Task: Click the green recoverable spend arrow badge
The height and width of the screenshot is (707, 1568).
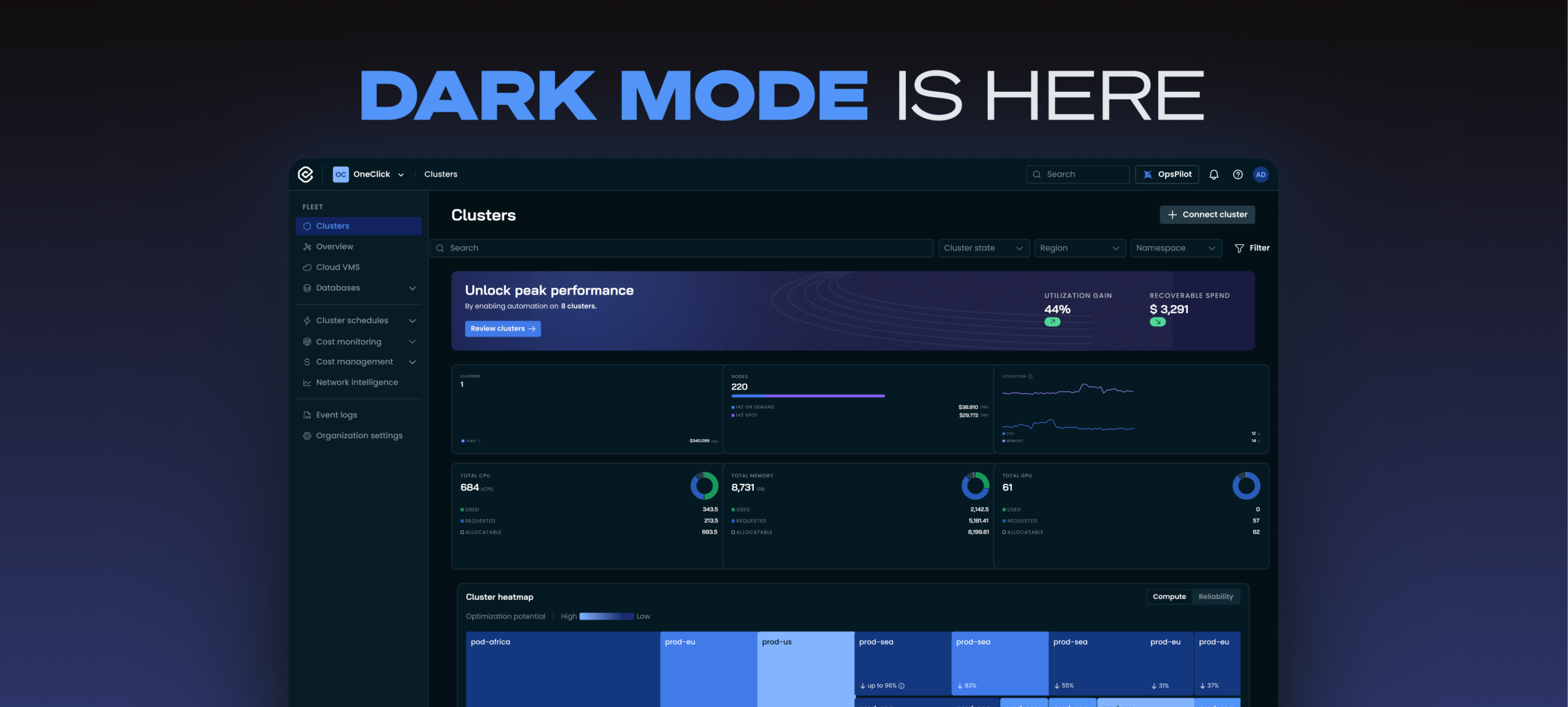Action: (1158, 322)
